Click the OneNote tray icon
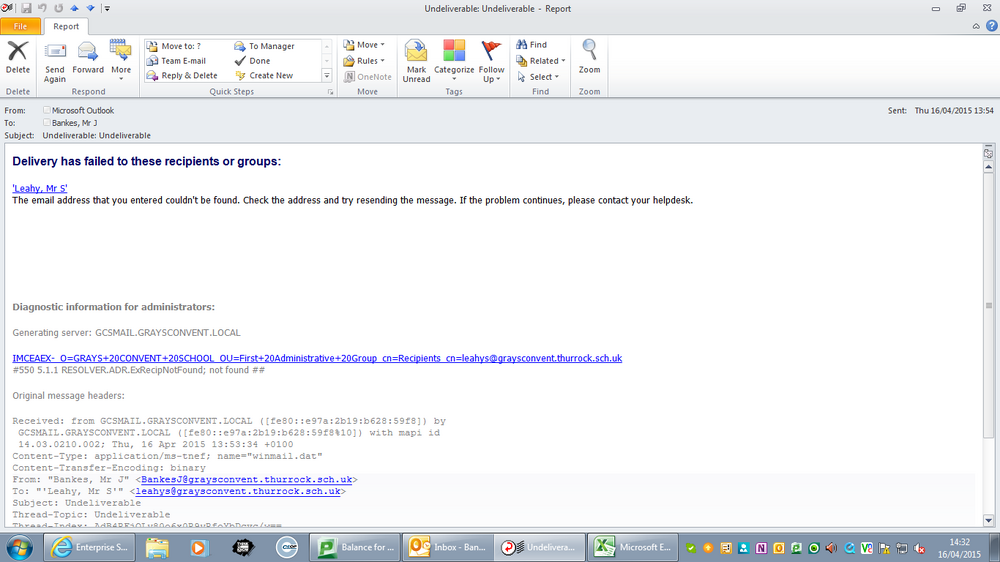 [x=761, y=548]
